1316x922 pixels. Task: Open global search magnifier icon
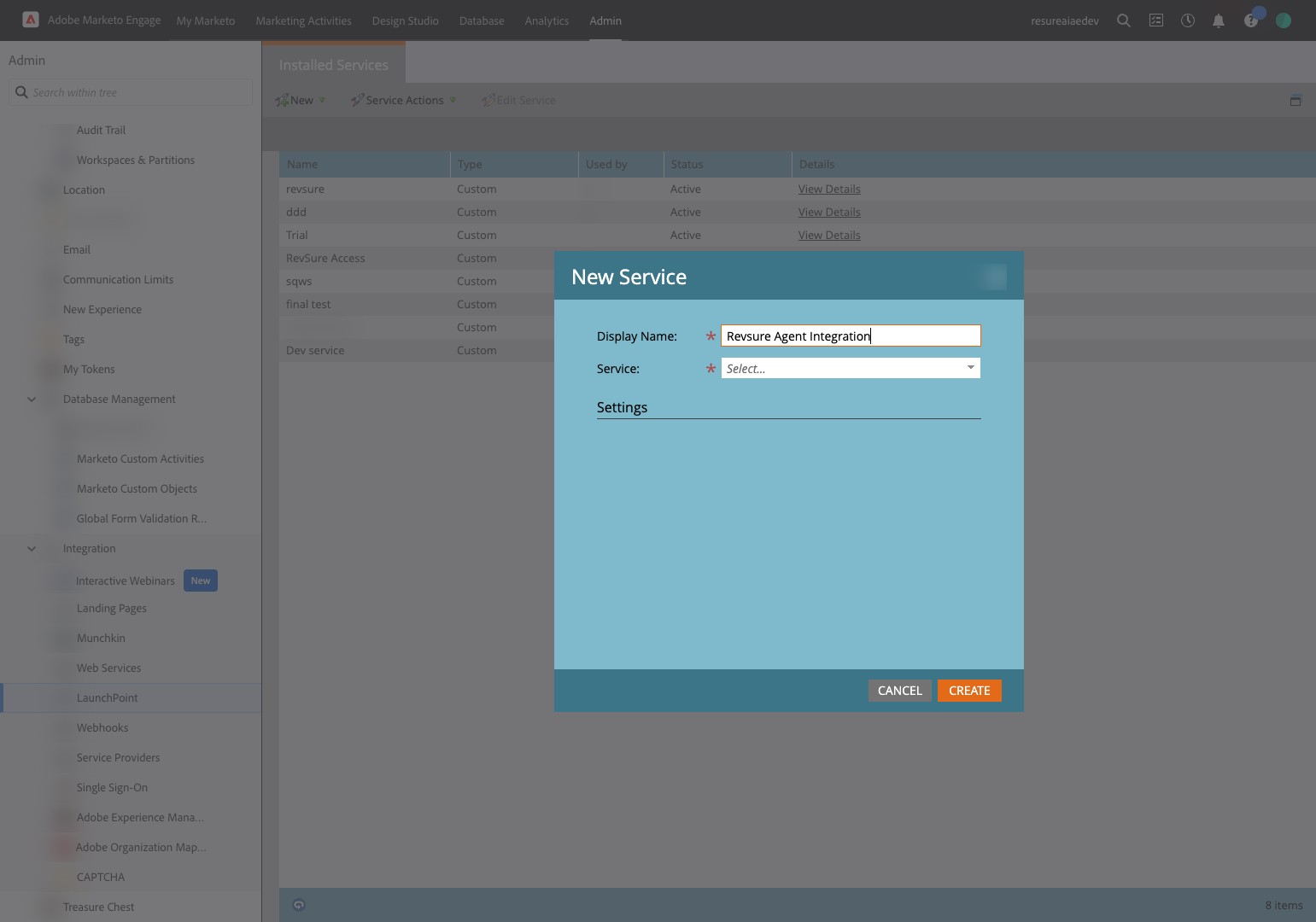coord(1124,20)
